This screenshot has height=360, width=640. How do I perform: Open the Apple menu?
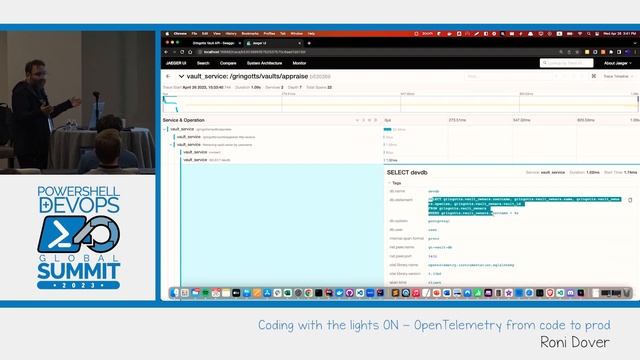pyautogui.click(x=167, y=33)
